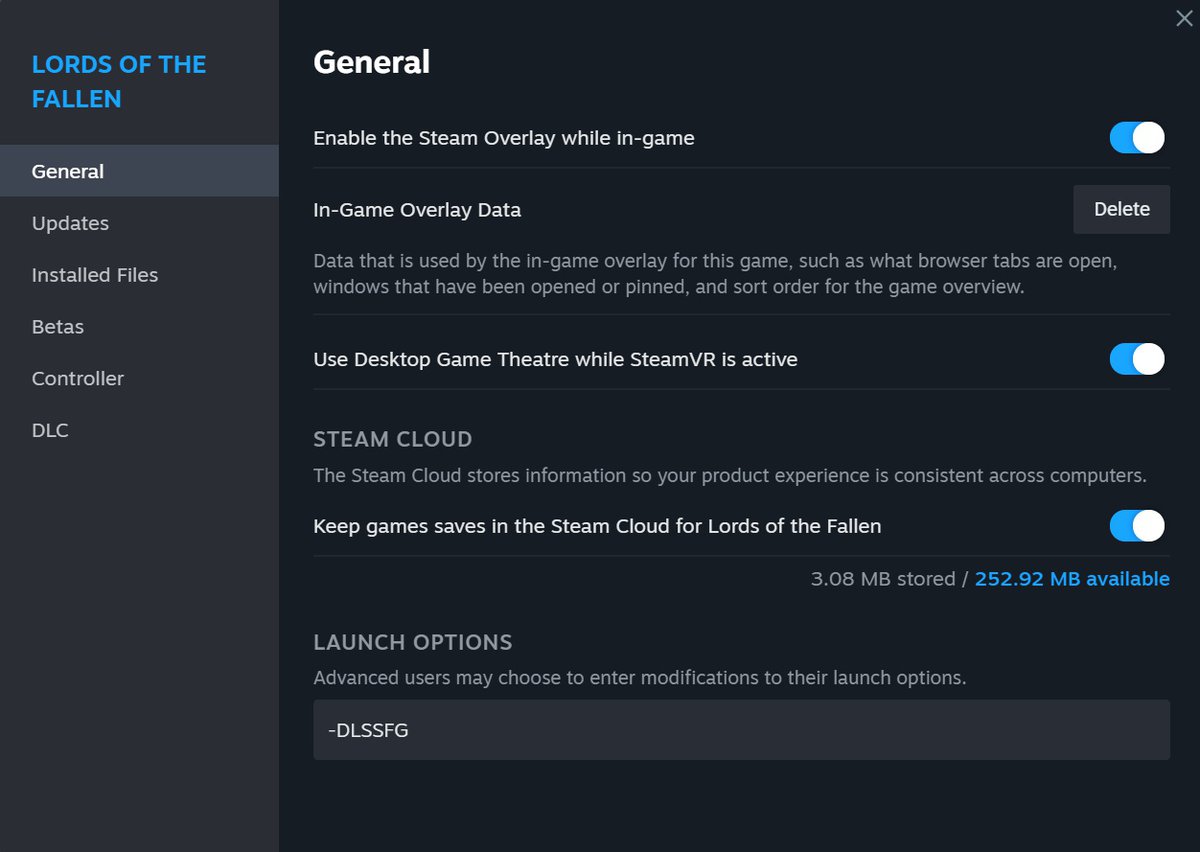Screen dimensions: 1200x852
Task: Show the DLC page
Action: 50,431
